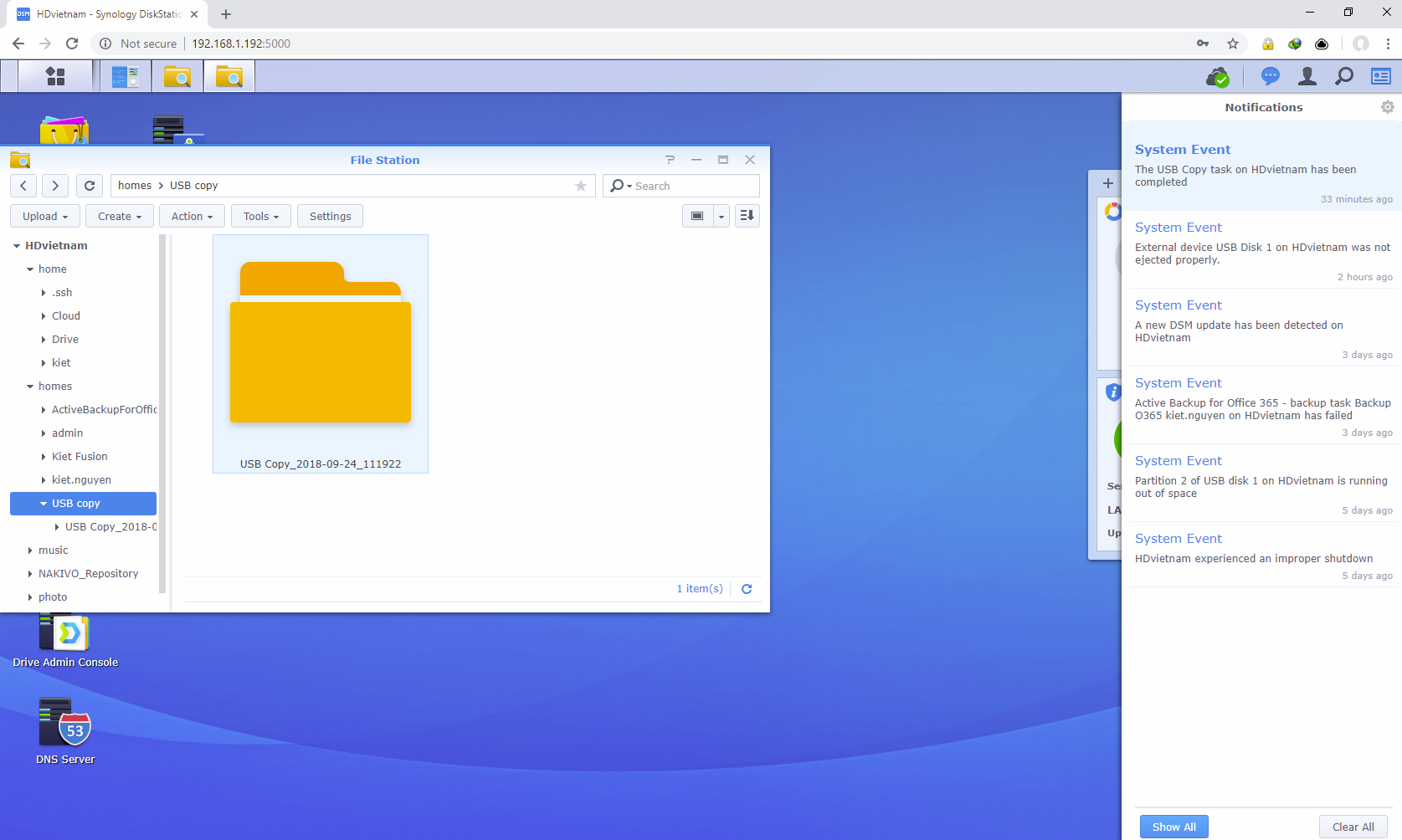Open Tools dropdown menu
This screenshot has width=1402, height=840.
pyautogui.click(x=261, y=216)
